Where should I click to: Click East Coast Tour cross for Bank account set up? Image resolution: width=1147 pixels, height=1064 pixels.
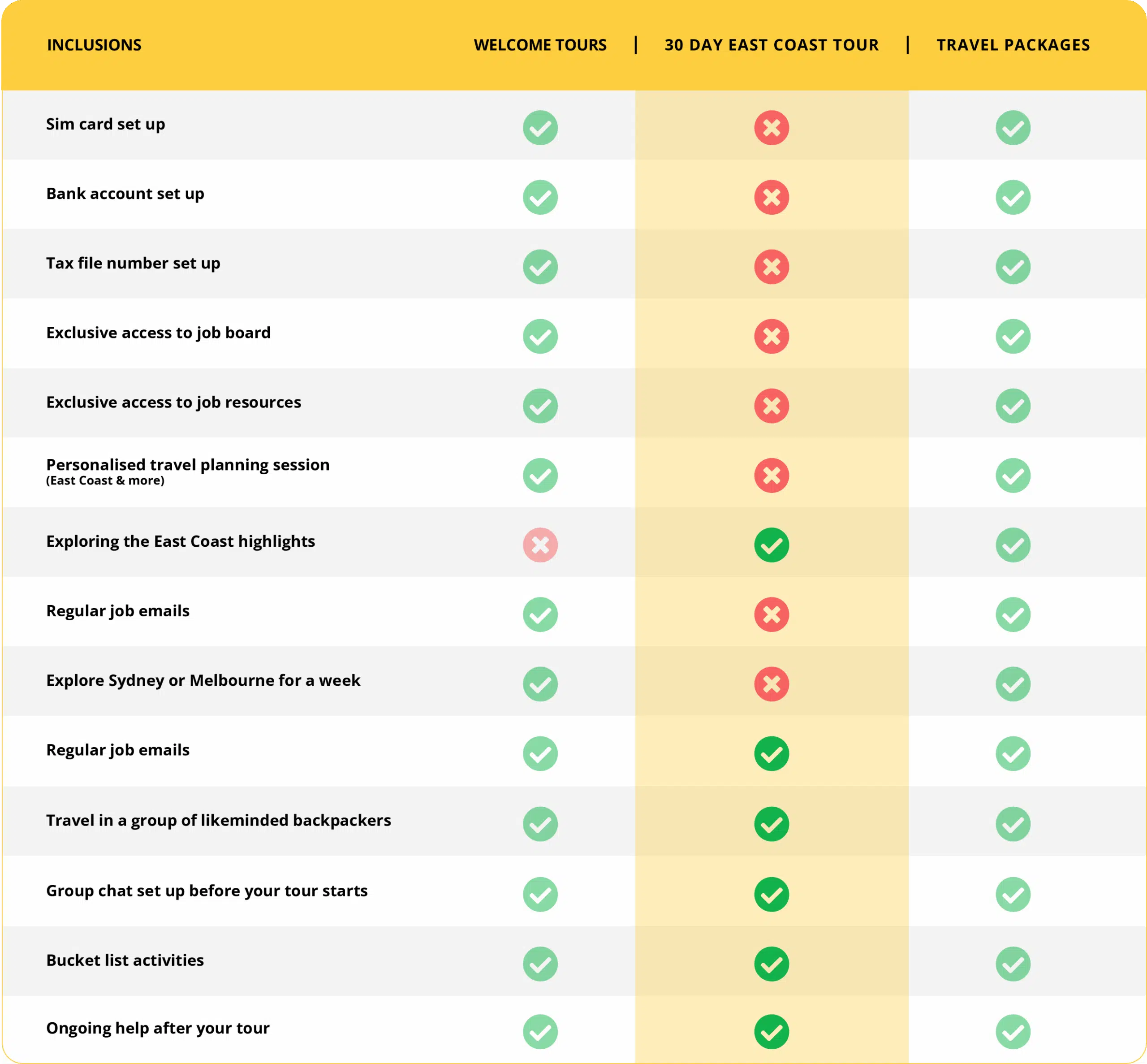771,197
